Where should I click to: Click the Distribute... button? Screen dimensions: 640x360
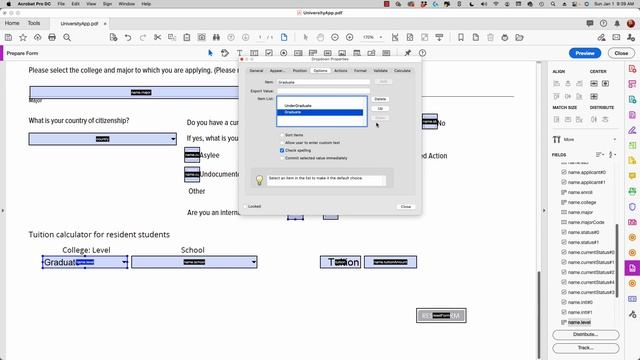pyautogui.click(x=586, y=335)
